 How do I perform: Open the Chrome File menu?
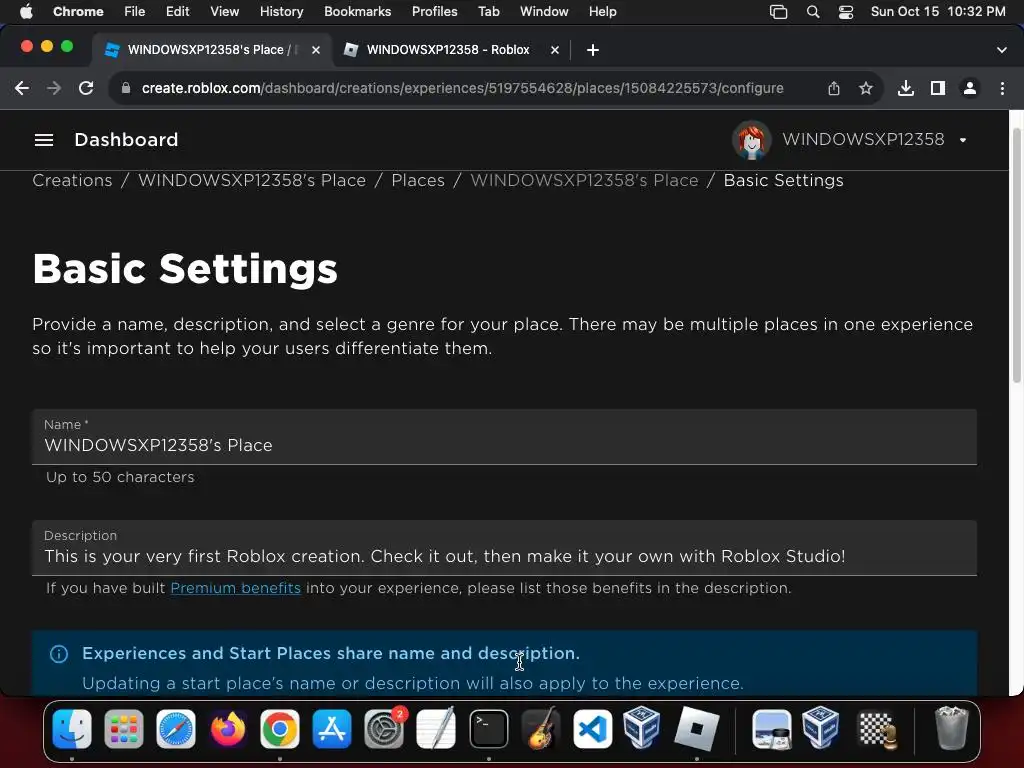coord(135,11)
